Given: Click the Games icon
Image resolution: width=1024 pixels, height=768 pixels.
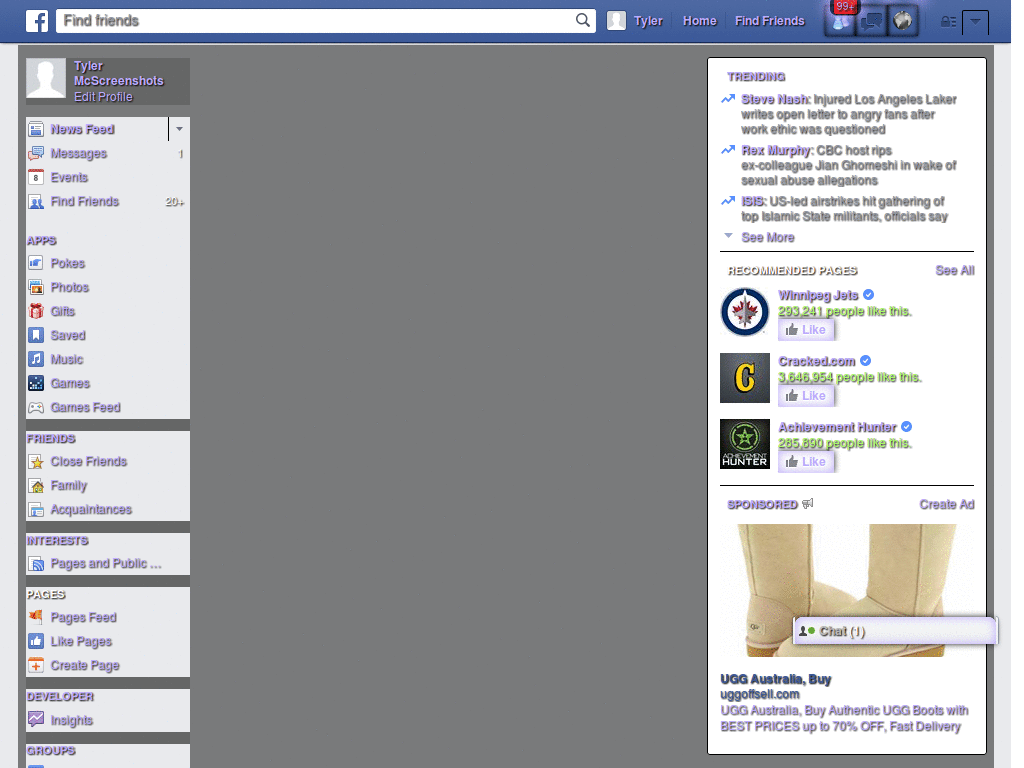Looking at the screenshot, I should (36, 383).
